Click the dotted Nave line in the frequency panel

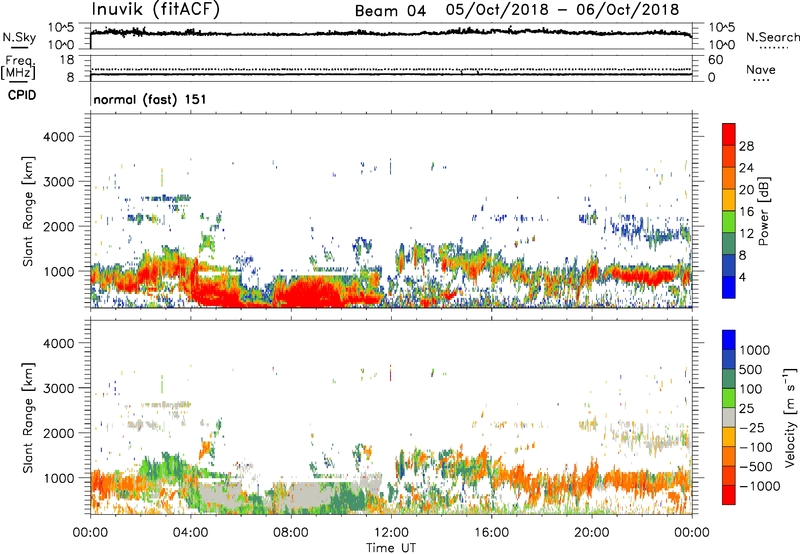tap(391, 69)
